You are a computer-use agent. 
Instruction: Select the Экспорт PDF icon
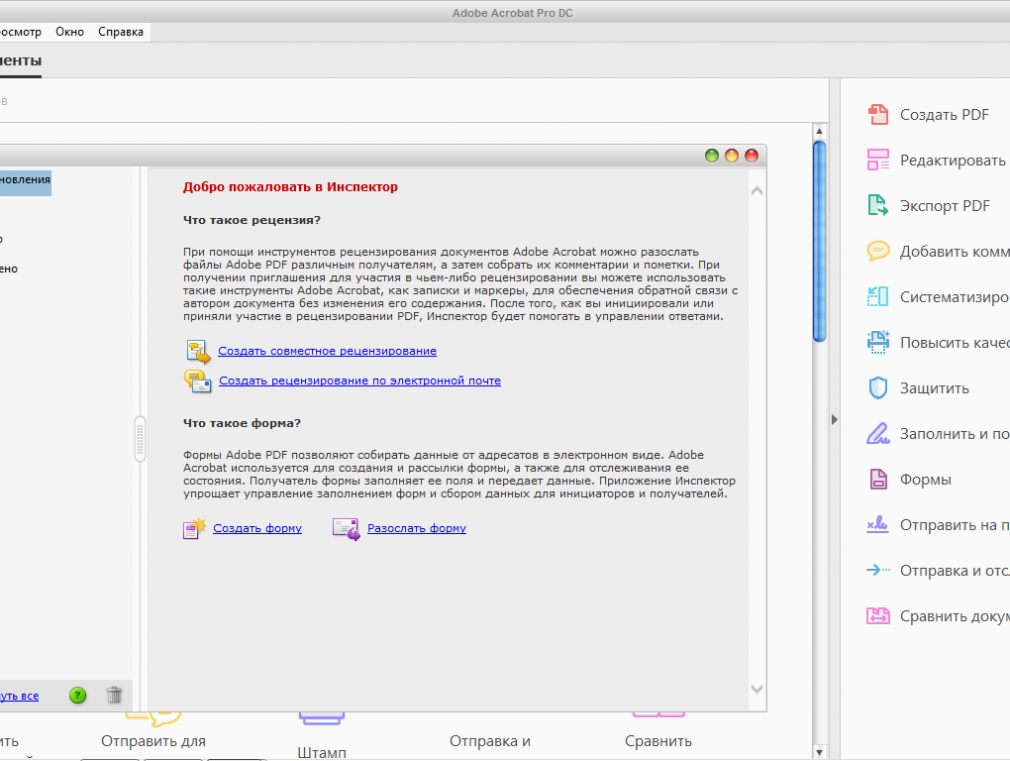coord(878,206)
